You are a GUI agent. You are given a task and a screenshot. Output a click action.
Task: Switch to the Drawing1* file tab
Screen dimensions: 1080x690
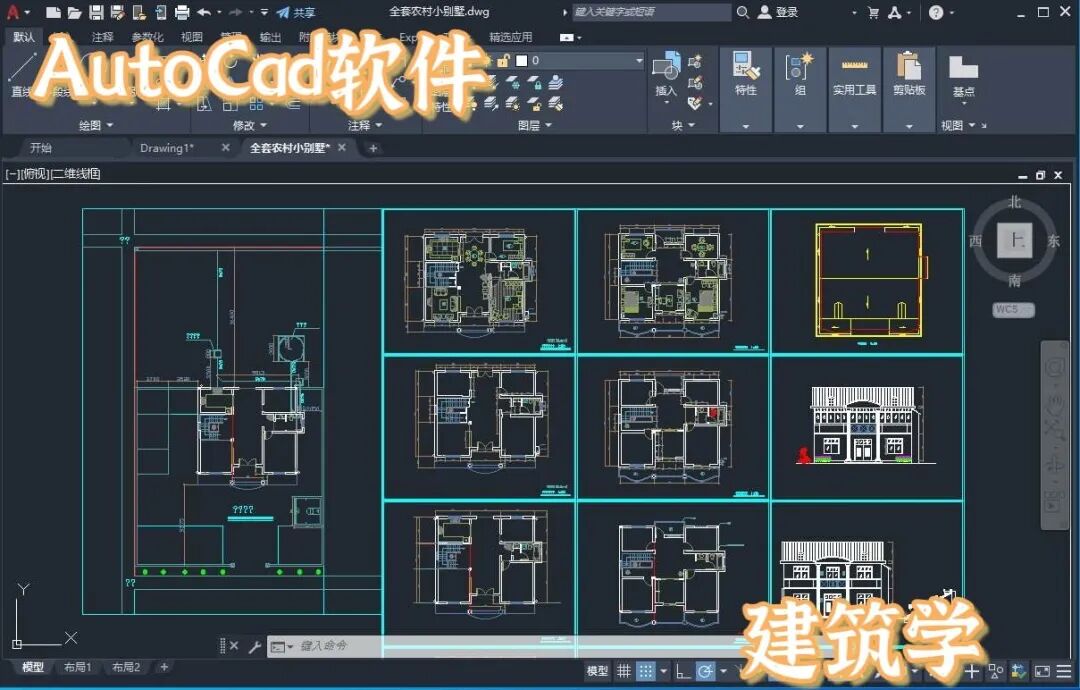pyautogui.click(x=167, y=148)
